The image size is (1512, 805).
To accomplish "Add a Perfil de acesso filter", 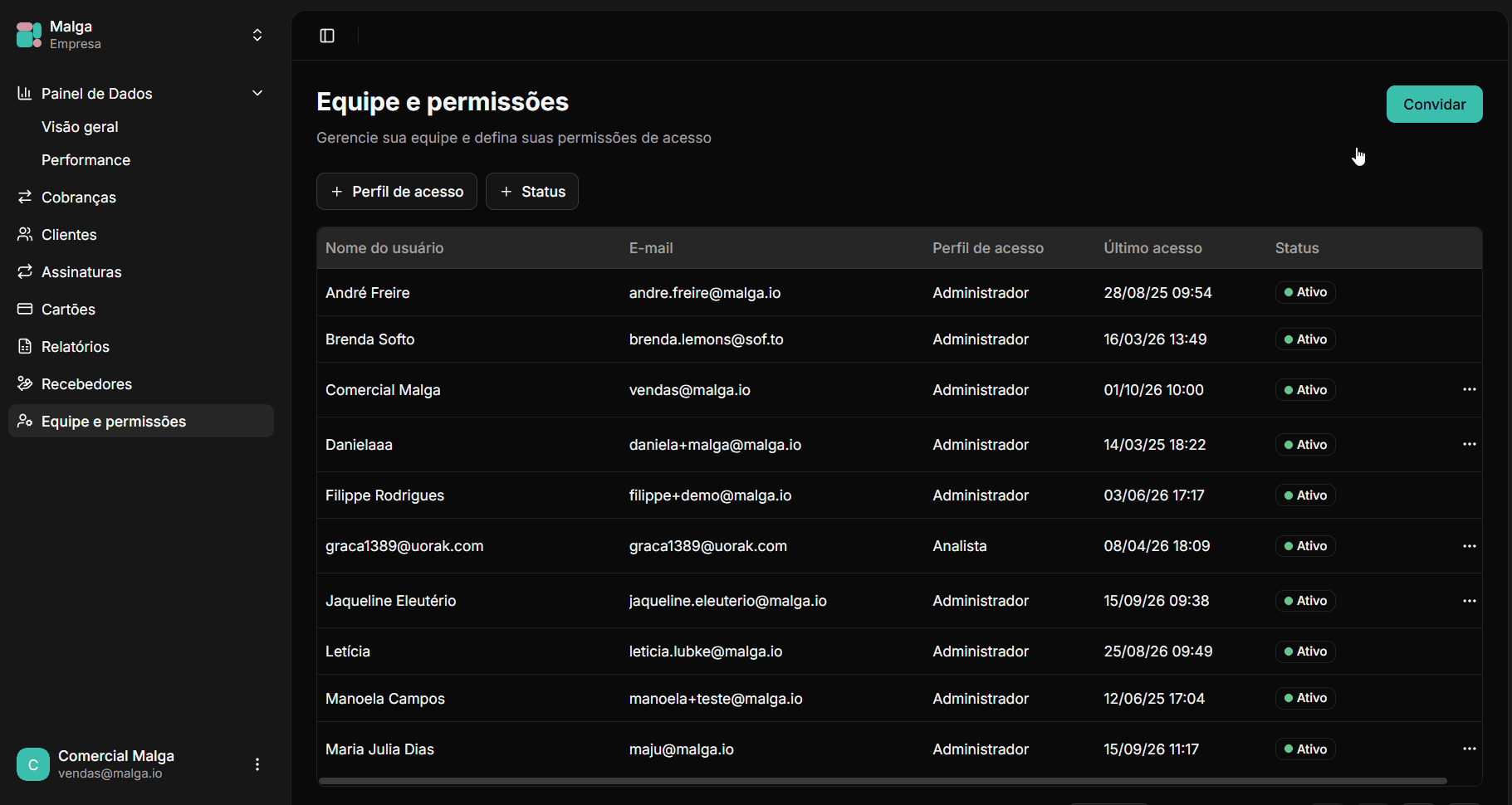I will [x=397, y=192].
